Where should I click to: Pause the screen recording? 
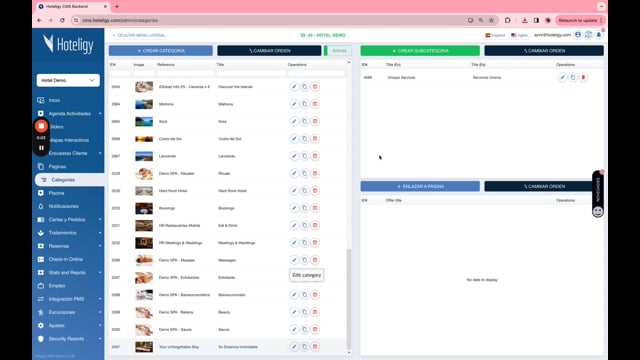41,148
